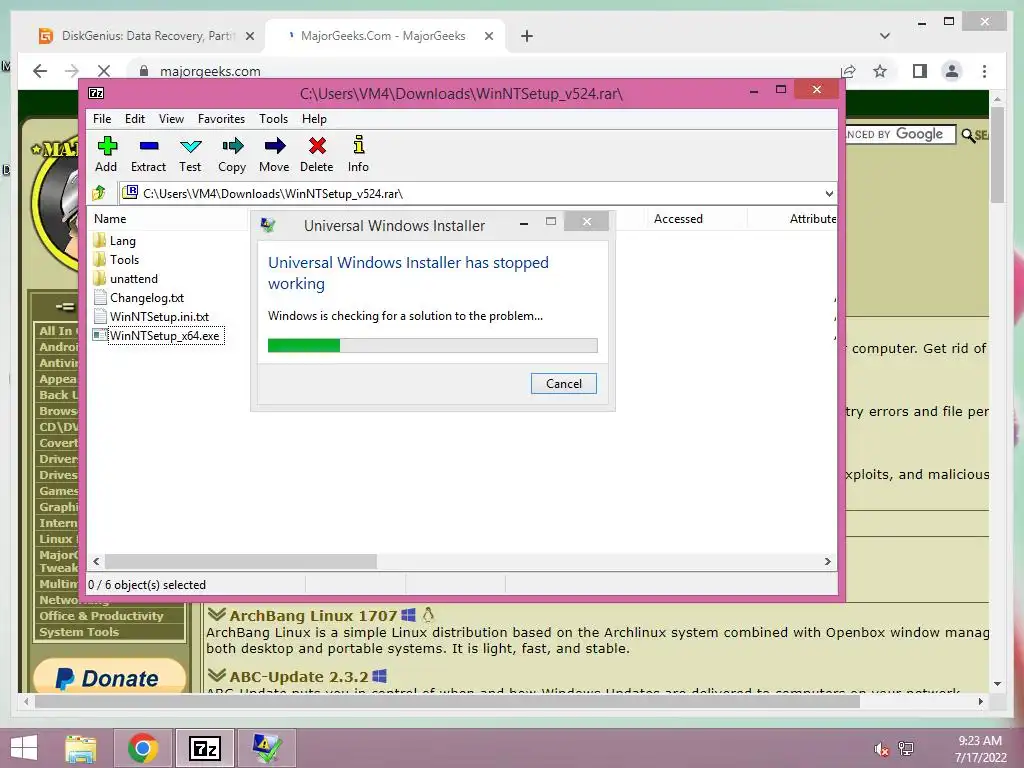The height and width of the screenshot is (768, 1024).
Task: Open Chrome's tab search chevron
Action: pyautogui.click(x=885, y=36)
